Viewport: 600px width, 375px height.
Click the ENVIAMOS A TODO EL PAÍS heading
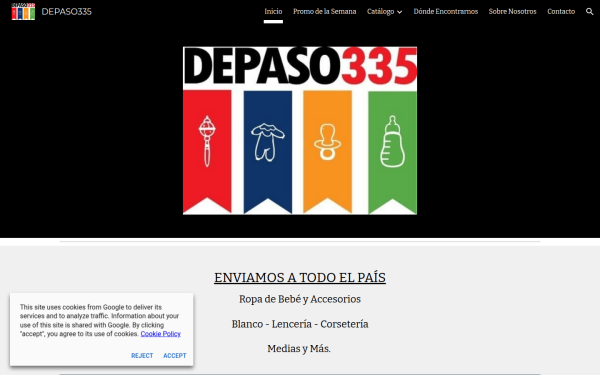[300, 277]
